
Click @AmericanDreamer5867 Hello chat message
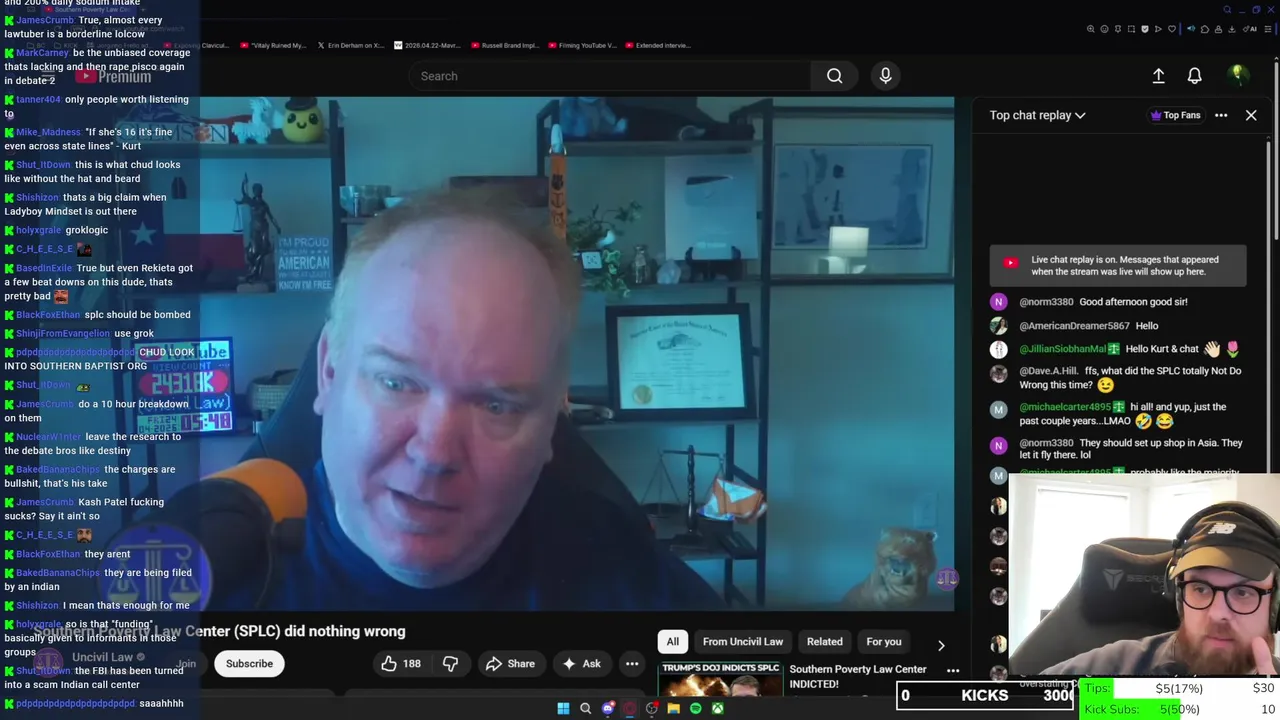point(1089,326)
